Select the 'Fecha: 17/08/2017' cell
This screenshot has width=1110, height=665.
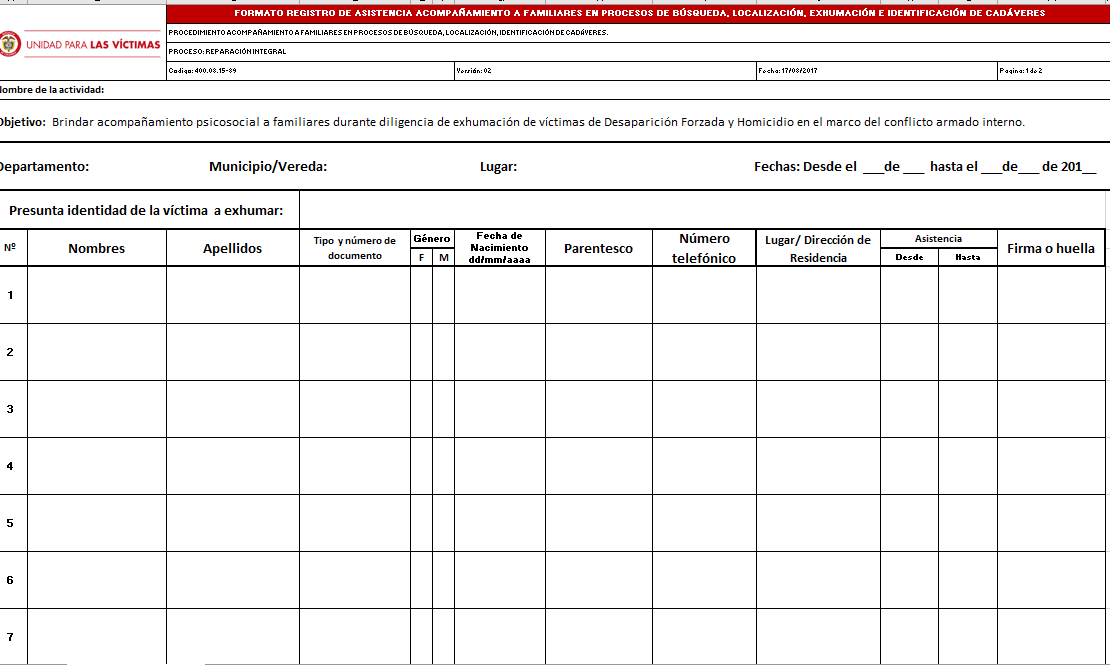tap(876, 71)
